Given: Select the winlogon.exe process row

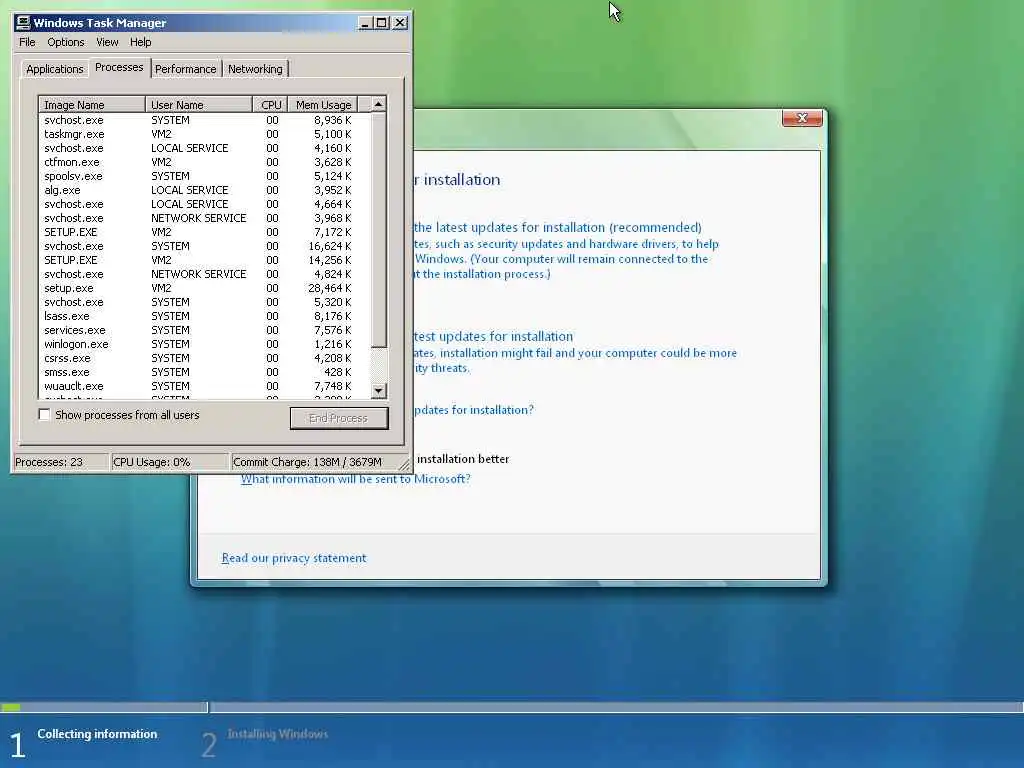Looking at the screenshot, I should 204,344.
